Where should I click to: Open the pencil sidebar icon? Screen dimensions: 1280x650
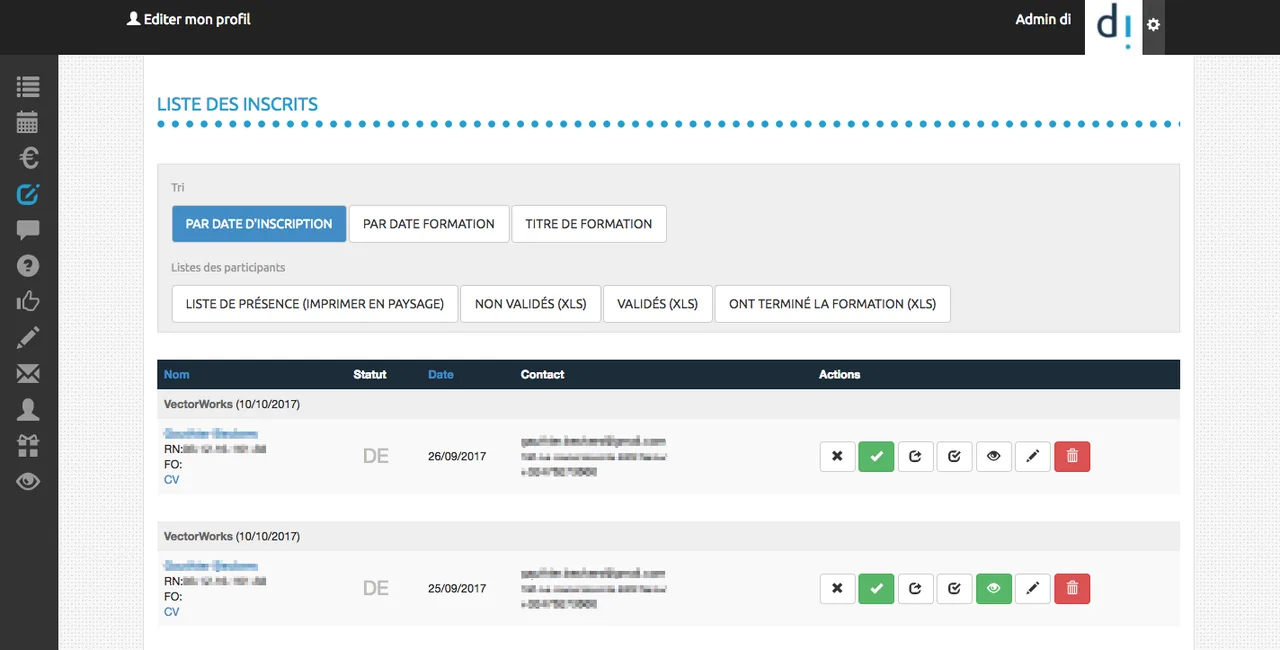(x=28, y=337)
